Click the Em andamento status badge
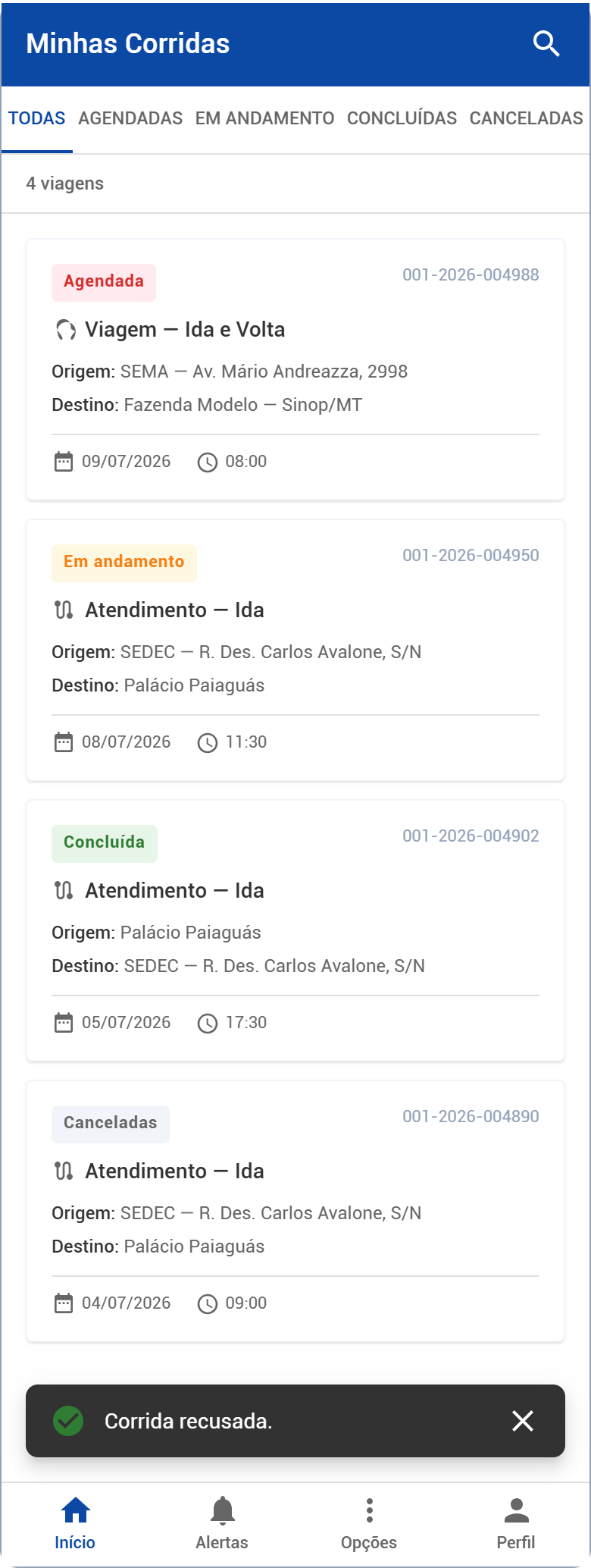The width and height of the screenshot is (591, 1568). (124, 563)
